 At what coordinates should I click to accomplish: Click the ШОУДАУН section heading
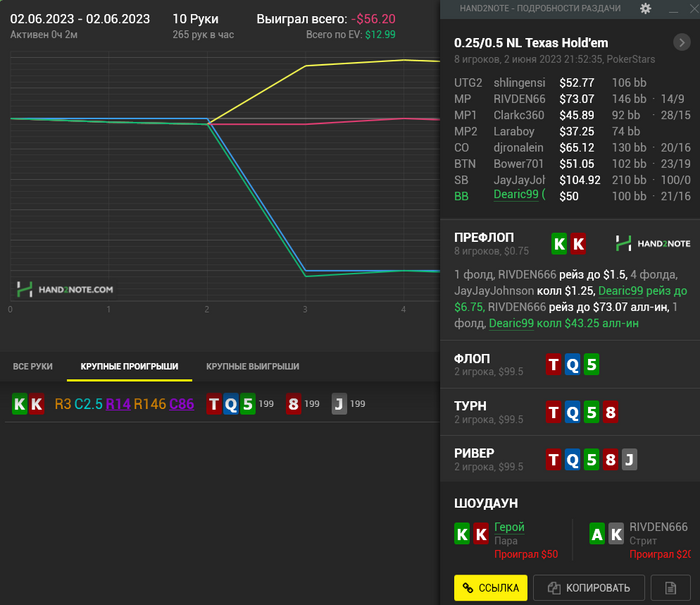coord(486,504)
